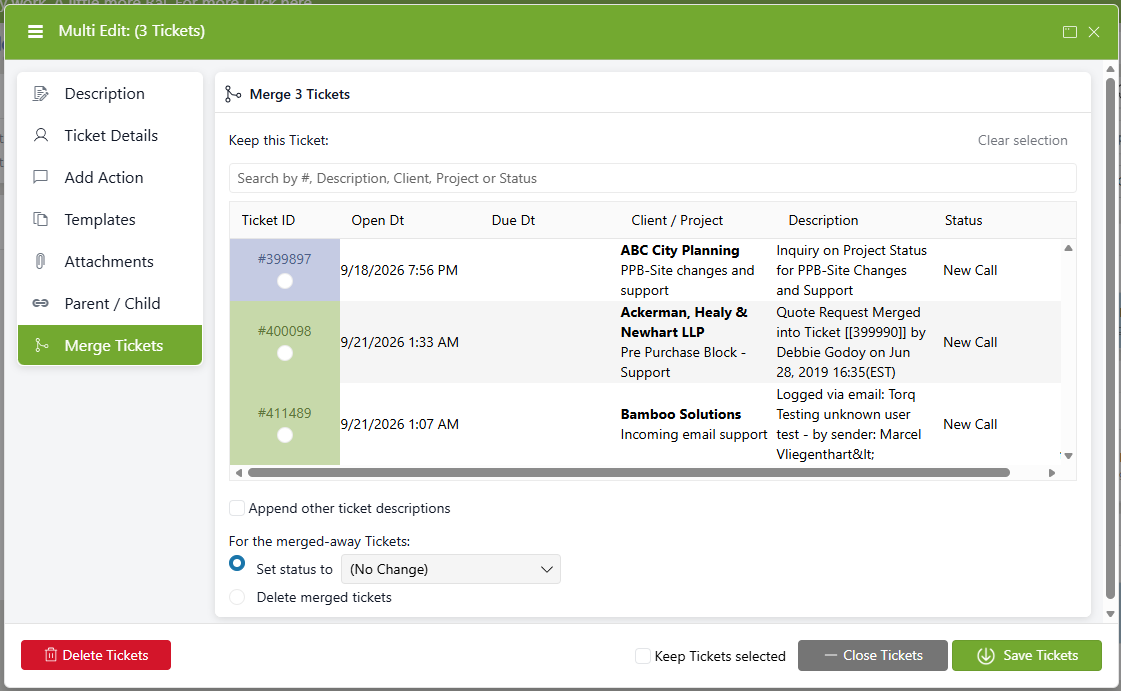Click the Ticket Details person icon

click(x=41, y=135)
